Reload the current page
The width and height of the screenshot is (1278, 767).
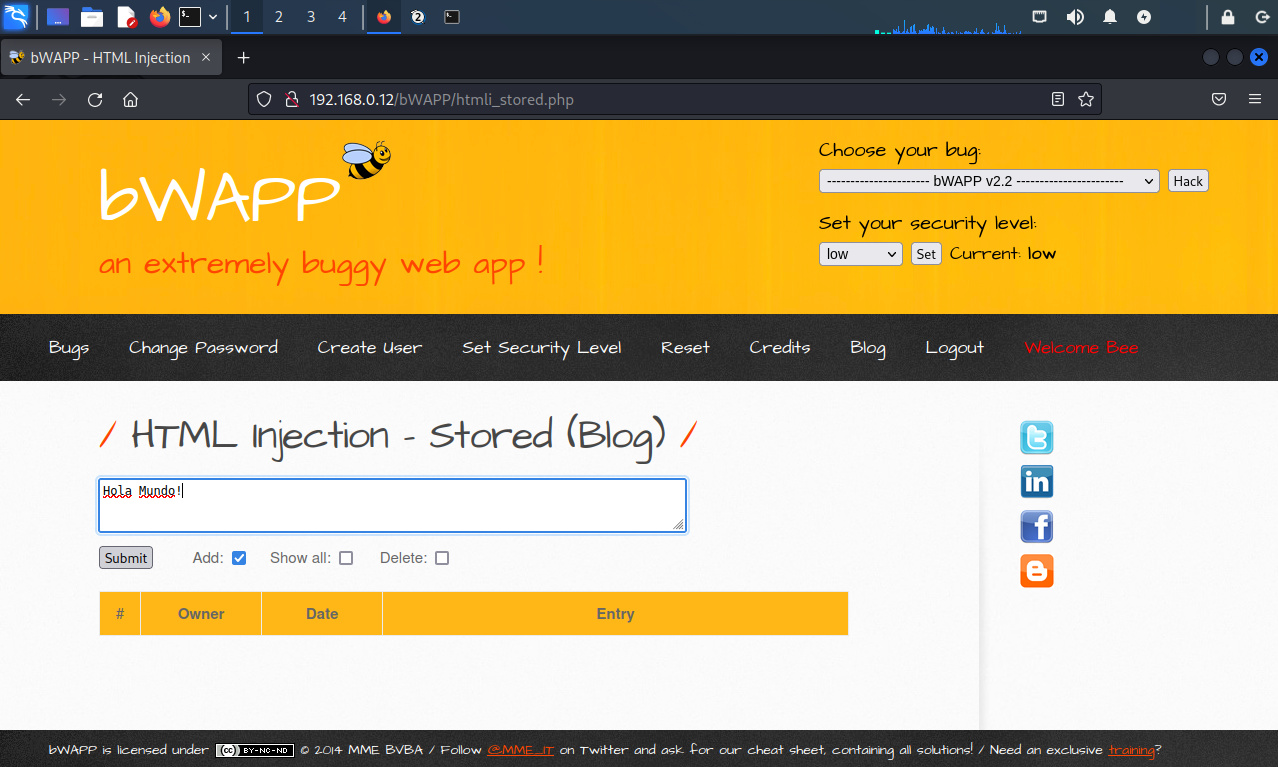(95, 99)
